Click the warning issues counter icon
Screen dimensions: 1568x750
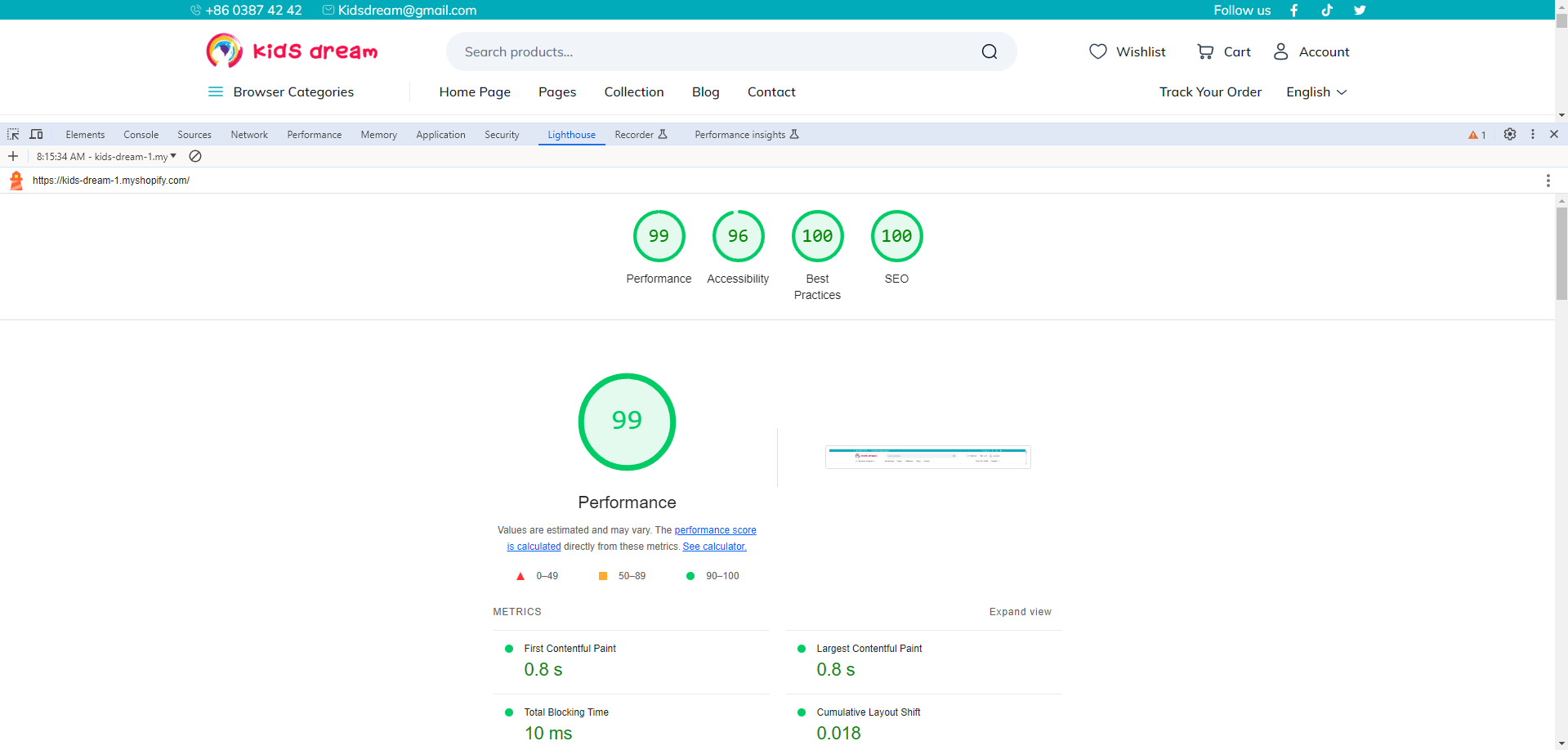tap(1477, 135)
